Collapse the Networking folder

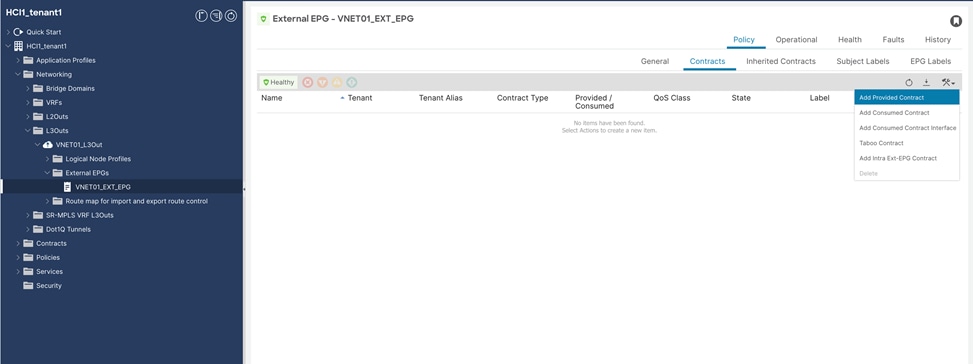pyautogui.click(x=18, y=74)
